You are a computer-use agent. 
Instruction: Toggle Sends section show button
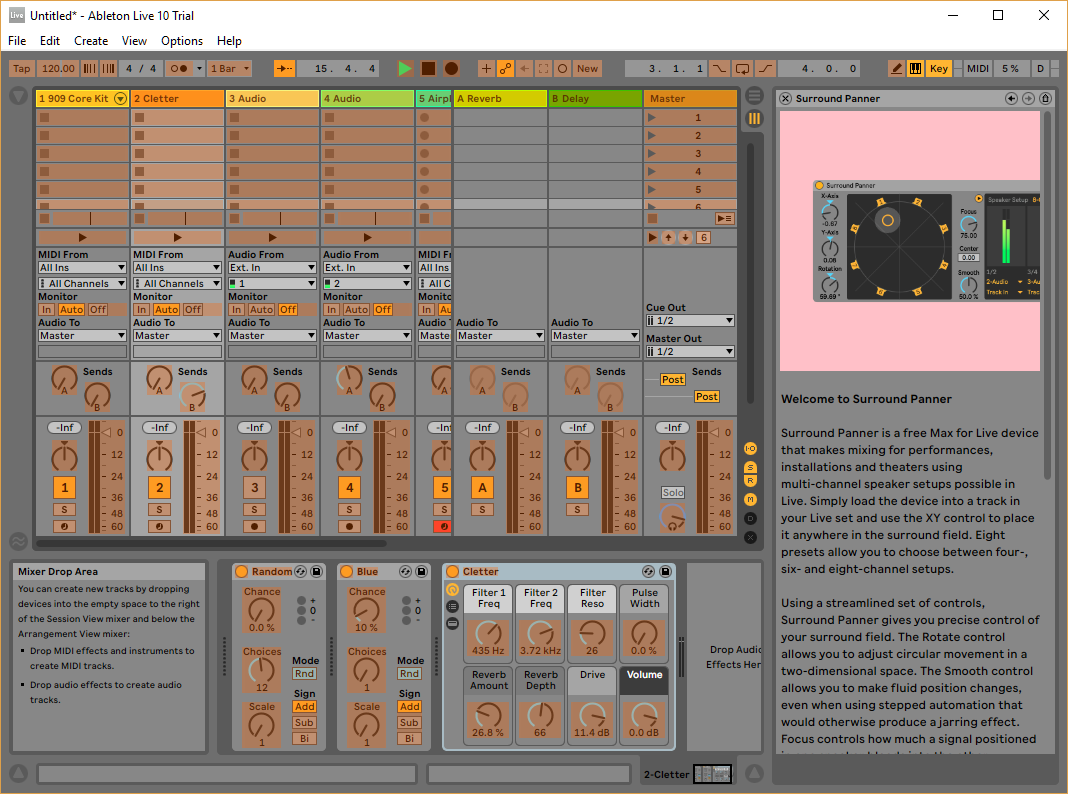click(x=750, y=467)
